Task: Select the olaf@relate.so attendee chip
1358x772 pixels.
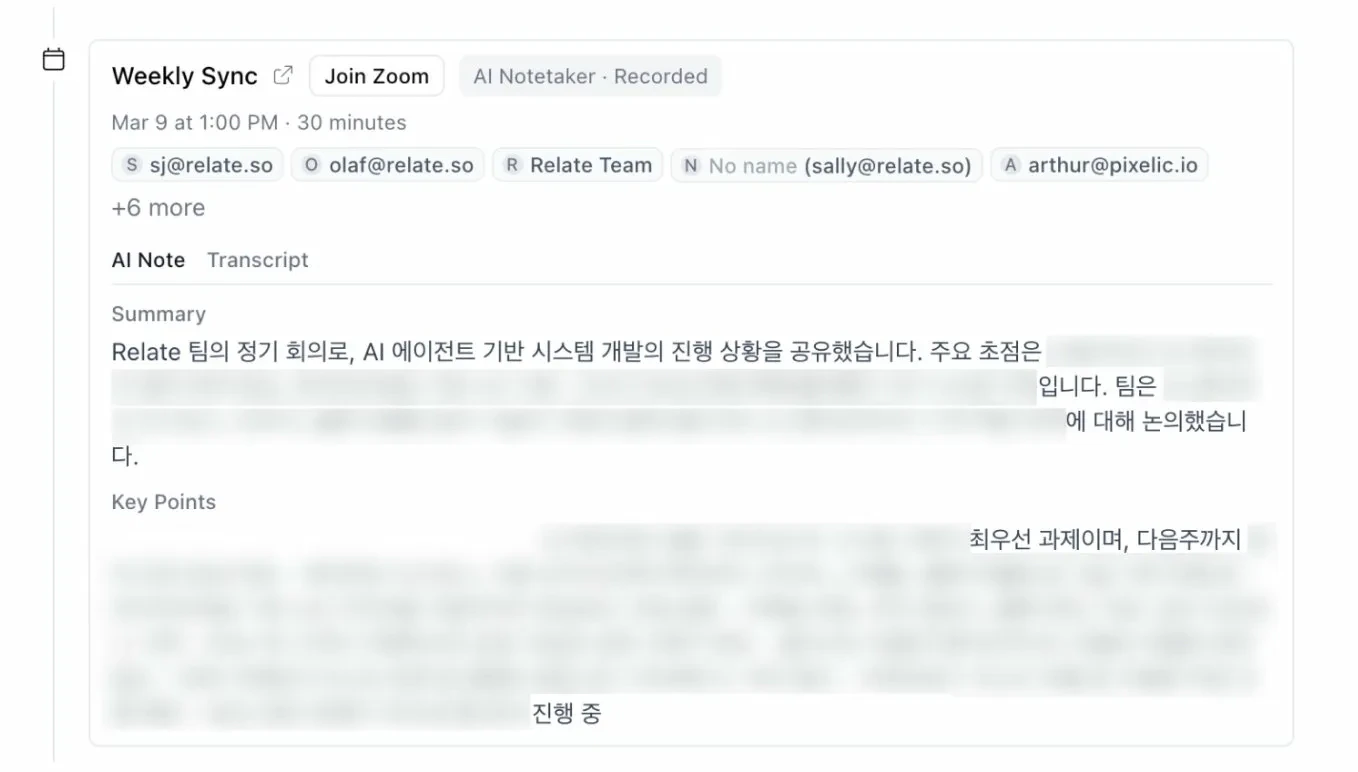Action: pos(388,166)
